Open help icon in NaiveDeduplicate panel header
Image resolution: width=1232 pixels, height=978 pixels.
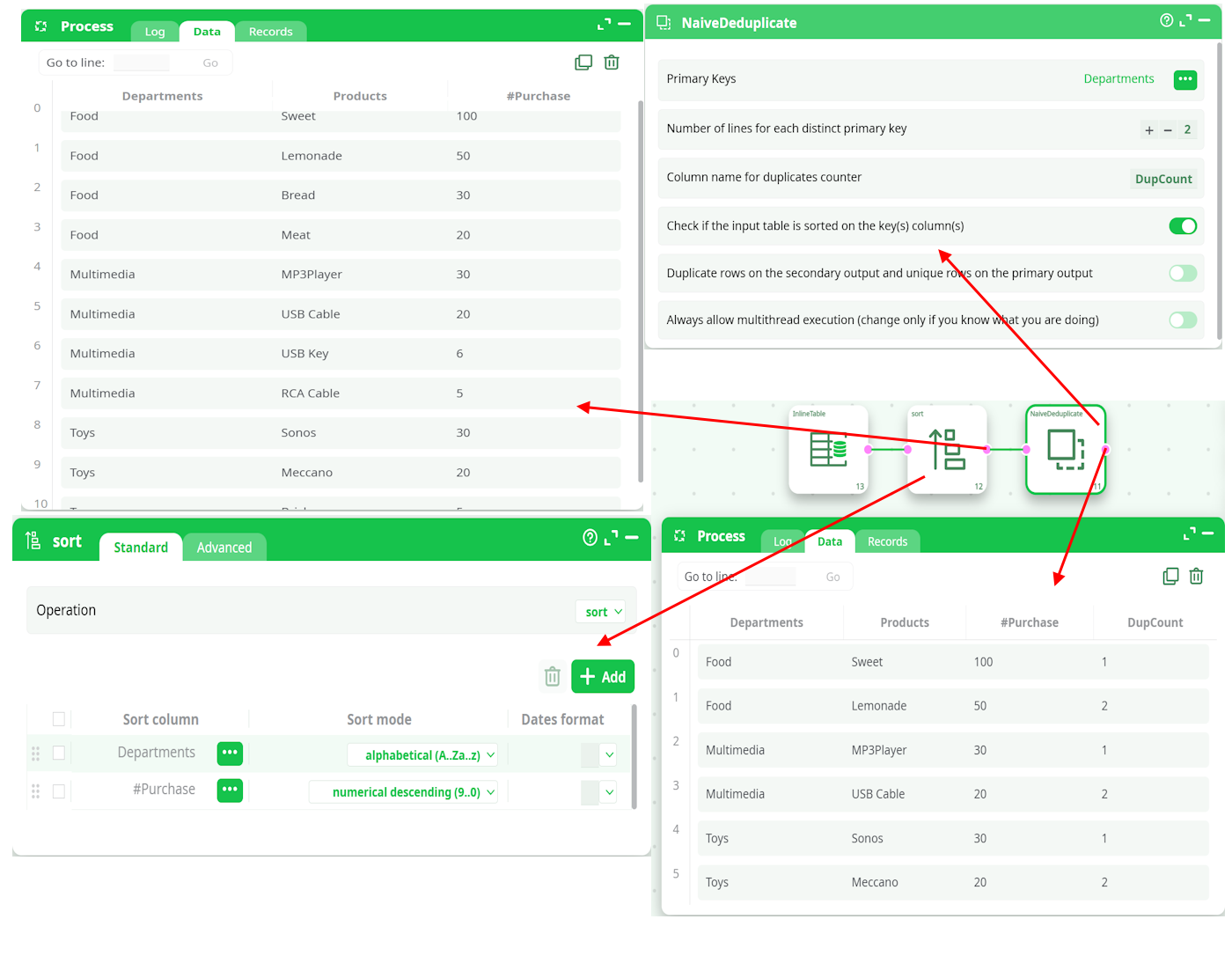(x=1166, y=21)
